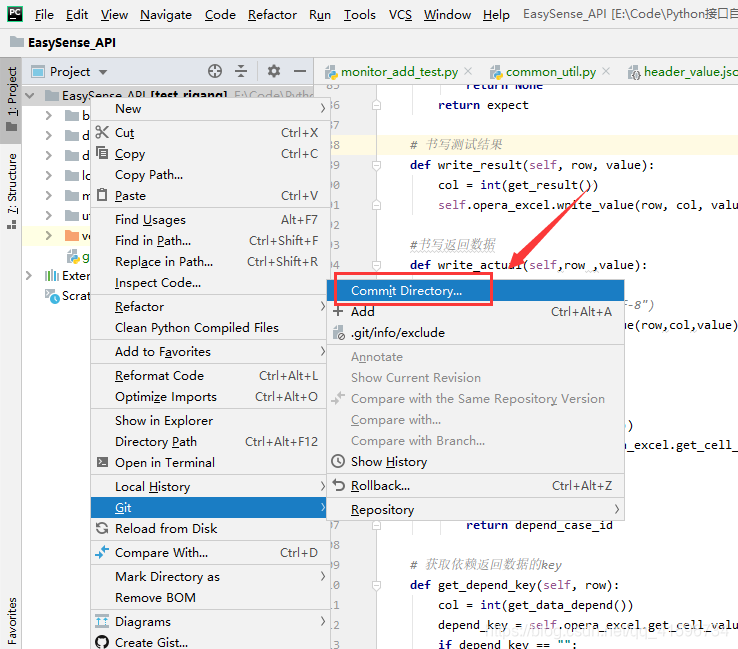Image resolution: width=738 pixels, height=649 pixels.
Task: Click the .git/info/exclude file icon
Action: [338, 332]
